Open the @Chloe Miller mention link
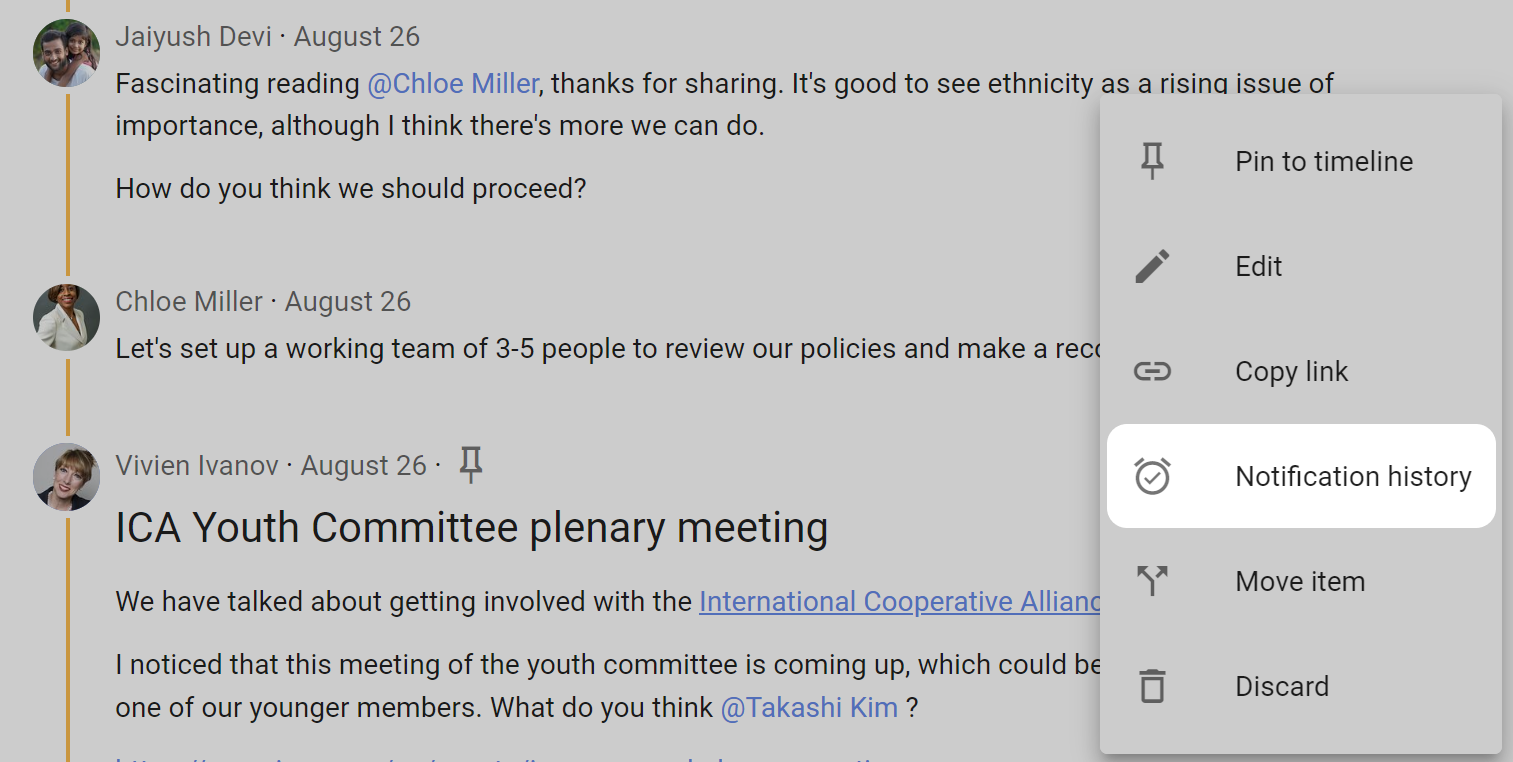Image resolution: width=1513 pixels, height=762 pixels. (453, 84)
